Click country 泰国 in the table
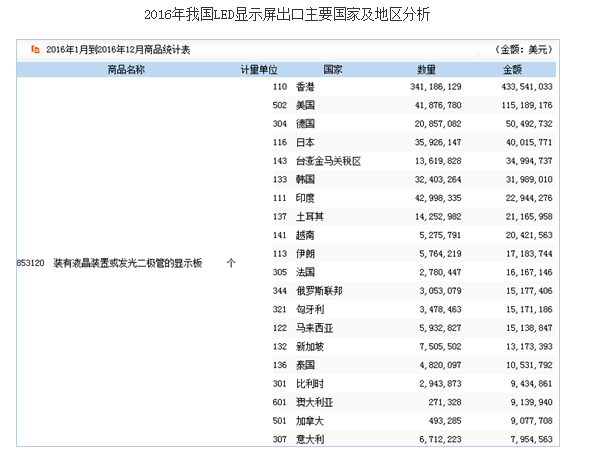Screen dimensions: 596x459 [305, 365]
